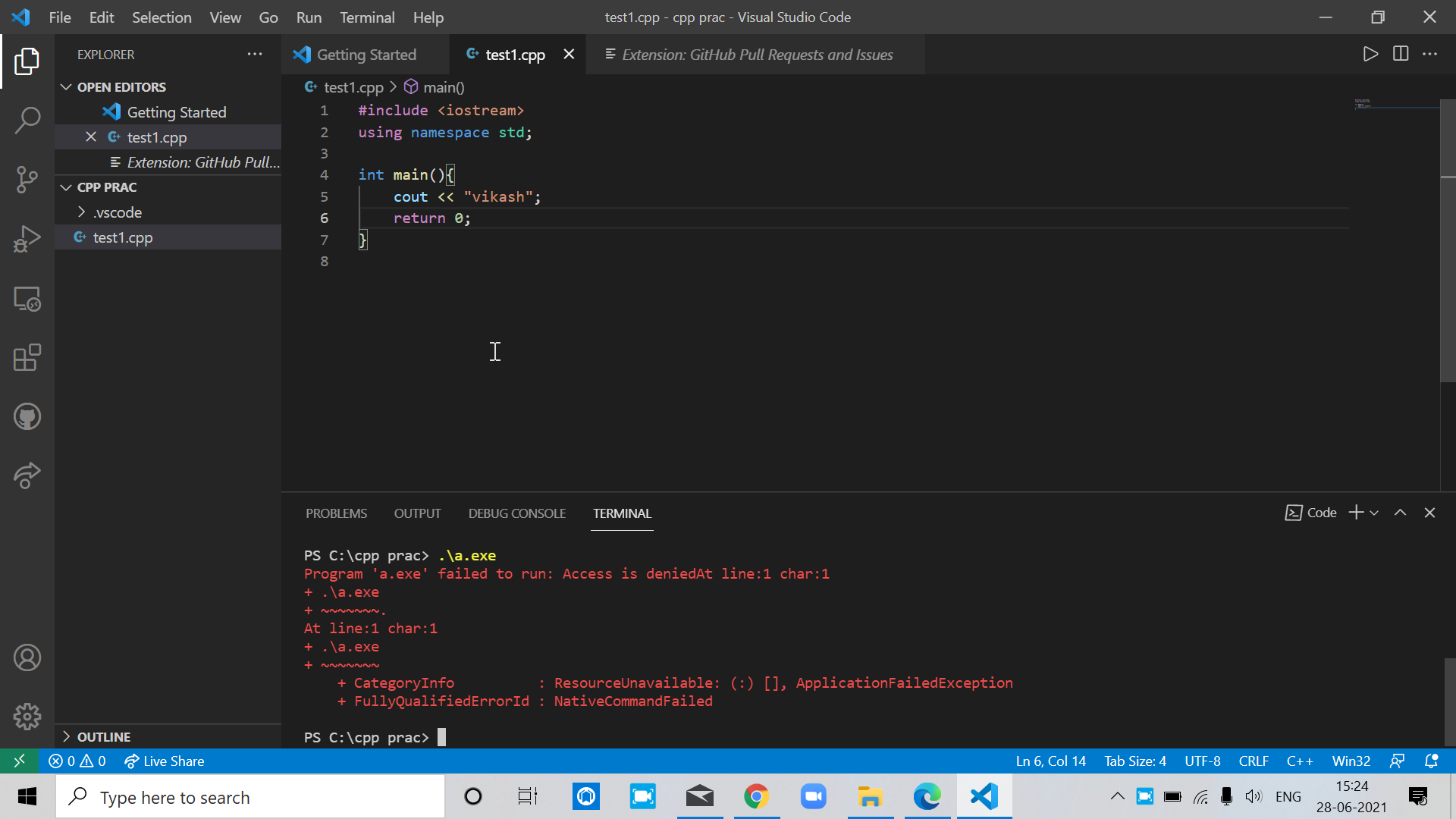Open the Accounts icon in the activity bar

(27, 657)
